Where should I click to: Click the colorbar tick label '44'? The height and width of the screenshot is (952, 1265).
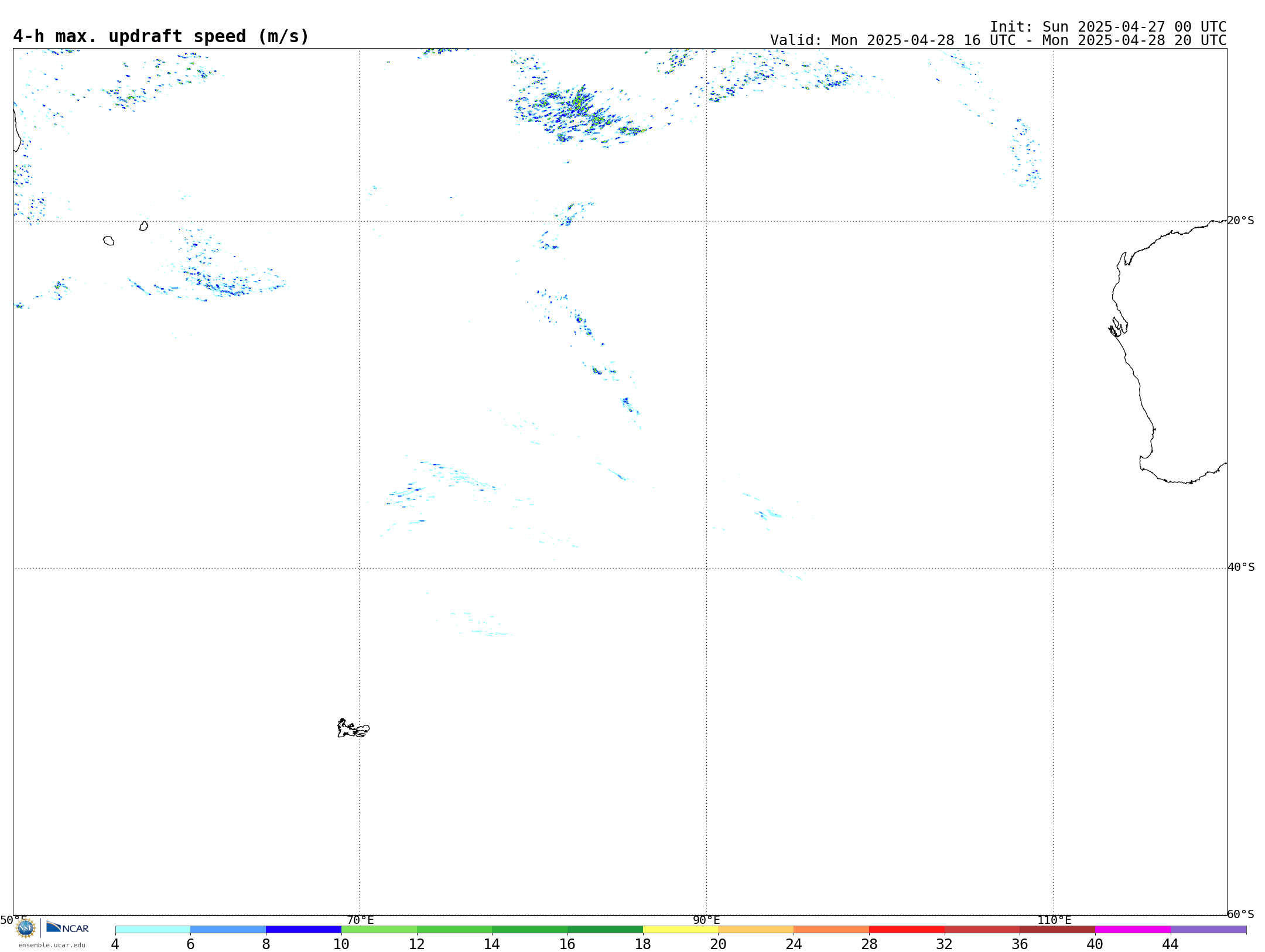coord(1171,944)
